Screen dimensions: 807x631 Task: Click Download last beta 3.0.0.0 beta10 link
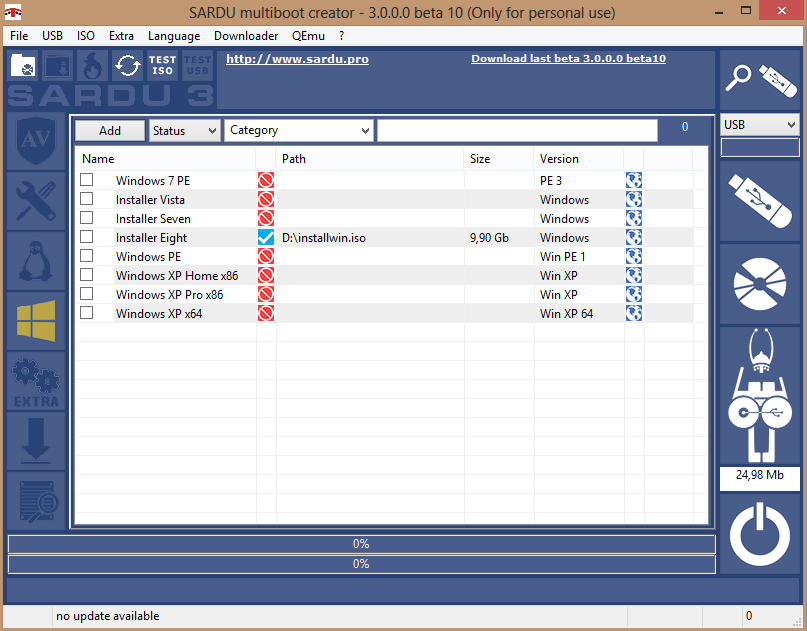568,59
